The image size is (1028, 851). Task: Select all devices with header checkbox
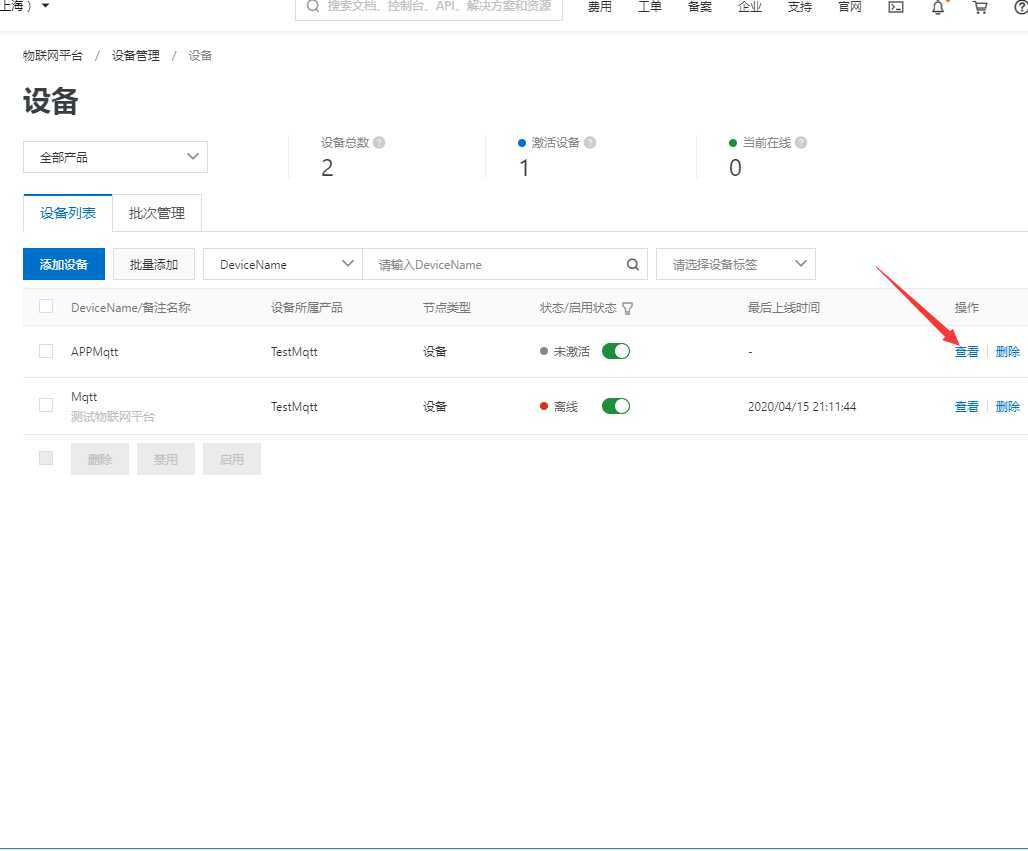pos(46,307)
